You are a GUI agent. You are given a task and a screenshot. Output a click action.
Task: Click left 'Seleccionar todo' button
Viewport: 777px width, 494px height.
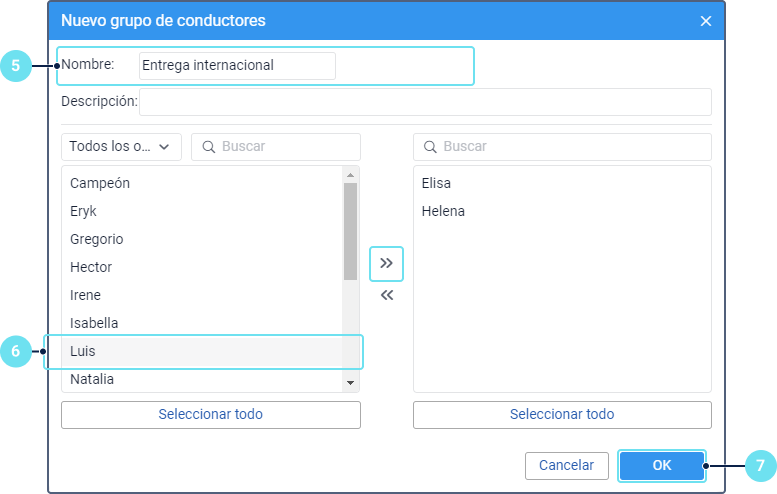point(210,415)
